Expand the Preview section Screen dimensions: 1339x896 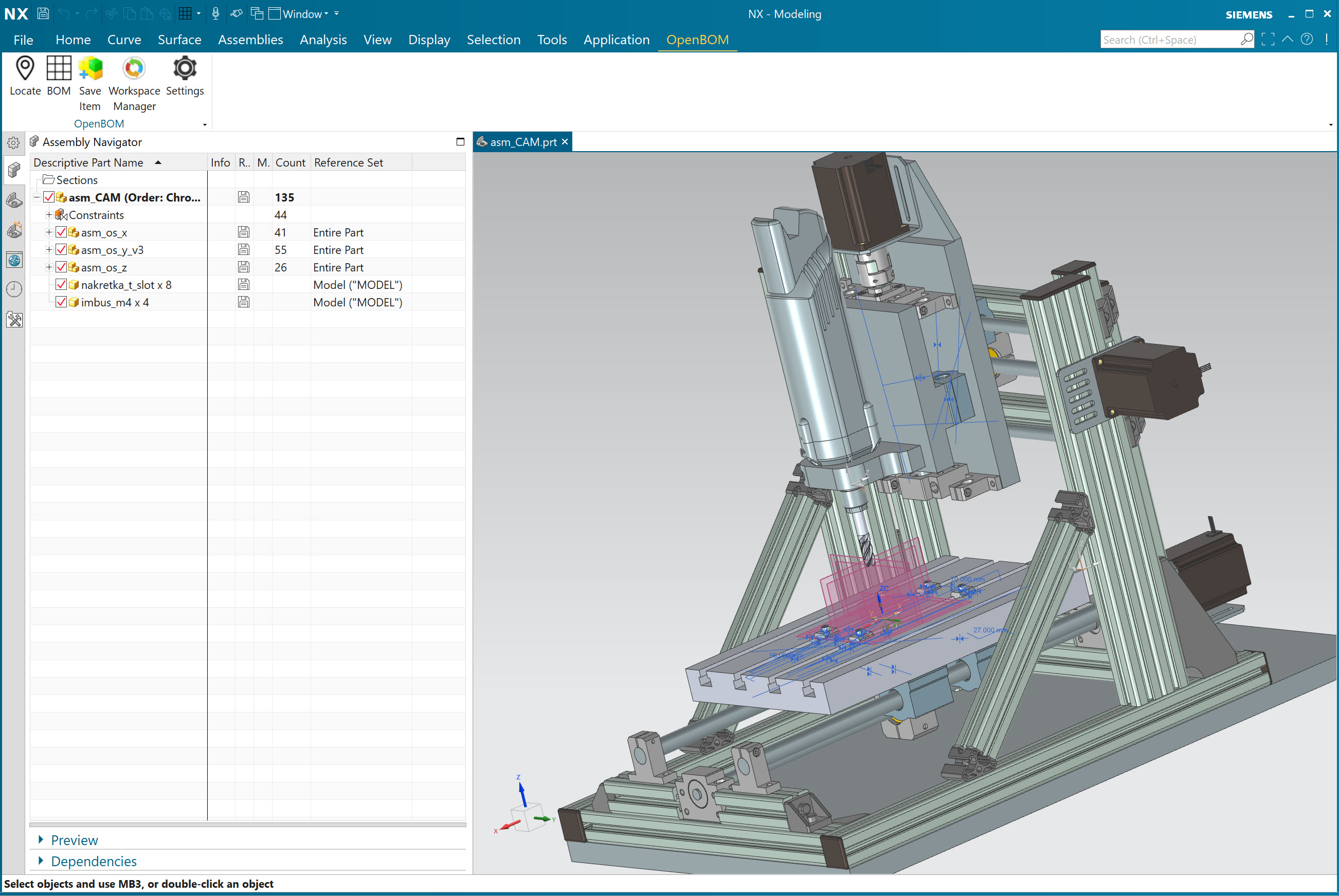coord(41,839)
